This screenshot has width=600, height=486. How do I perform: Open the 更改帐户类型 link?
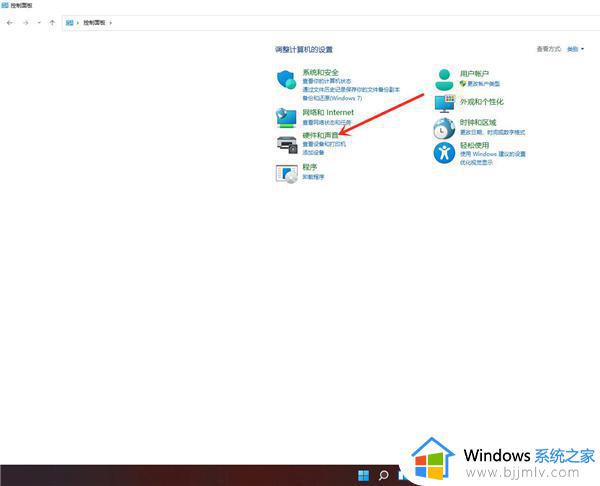tap(483, 83)
